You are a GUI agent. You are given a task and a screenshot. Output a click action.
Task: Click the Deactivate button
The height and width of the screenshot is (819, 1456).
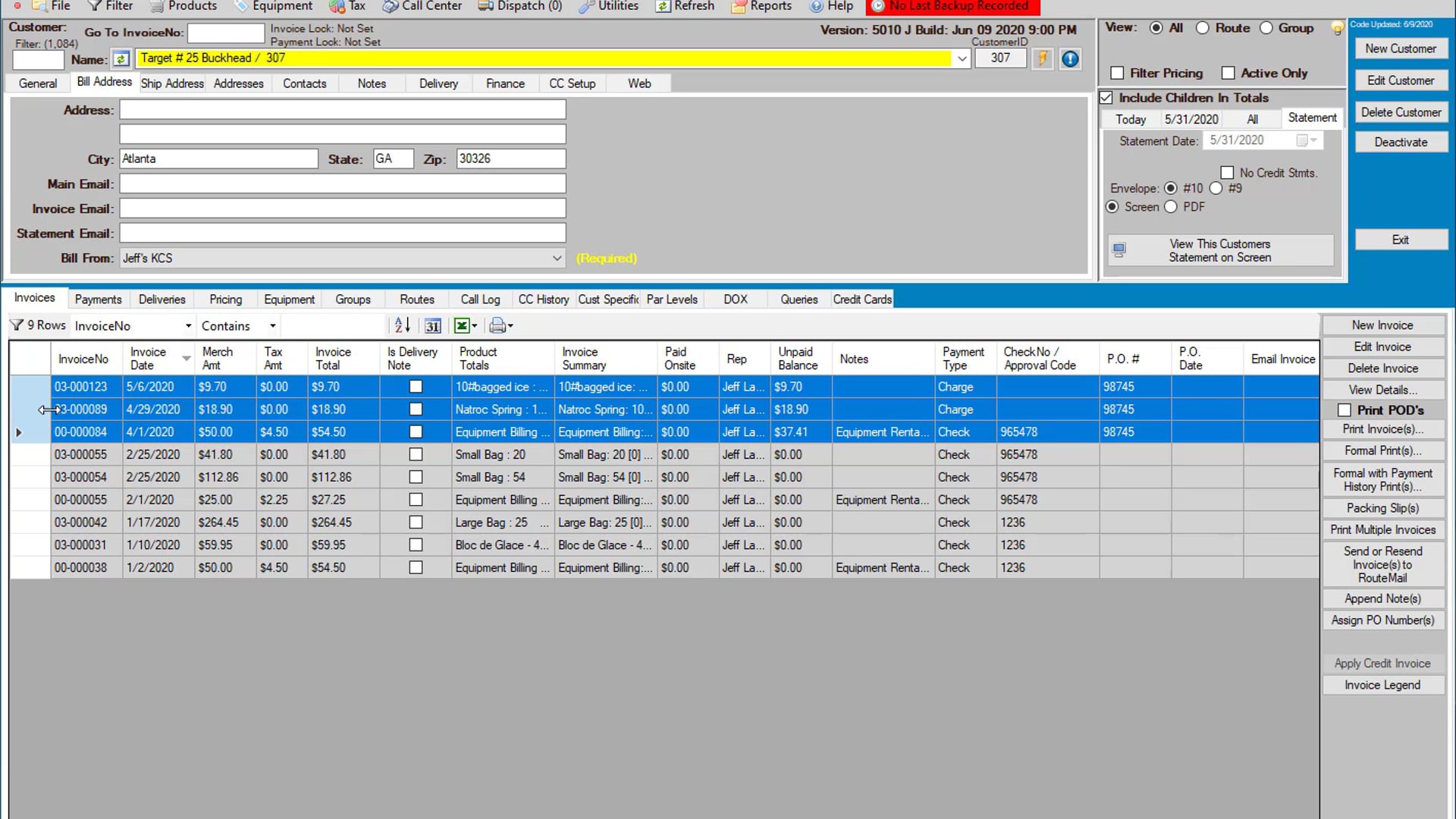[x=1400, y=142]
